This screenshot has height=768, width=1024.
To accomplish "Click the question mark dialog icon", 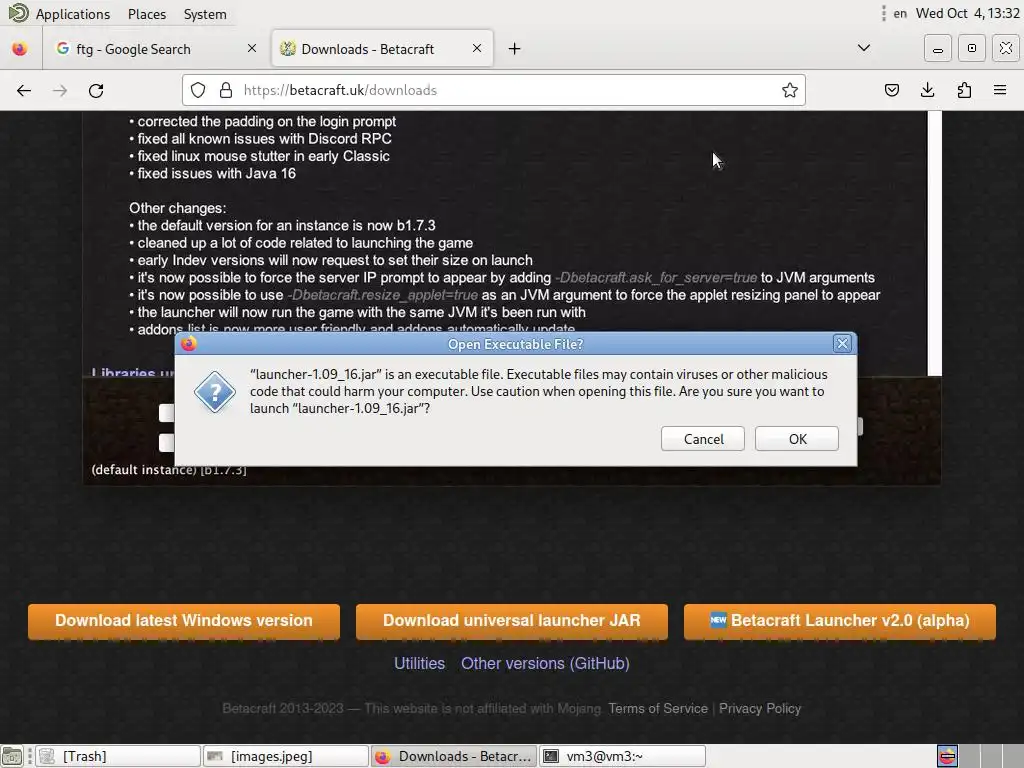I will [x=214, y=392].
